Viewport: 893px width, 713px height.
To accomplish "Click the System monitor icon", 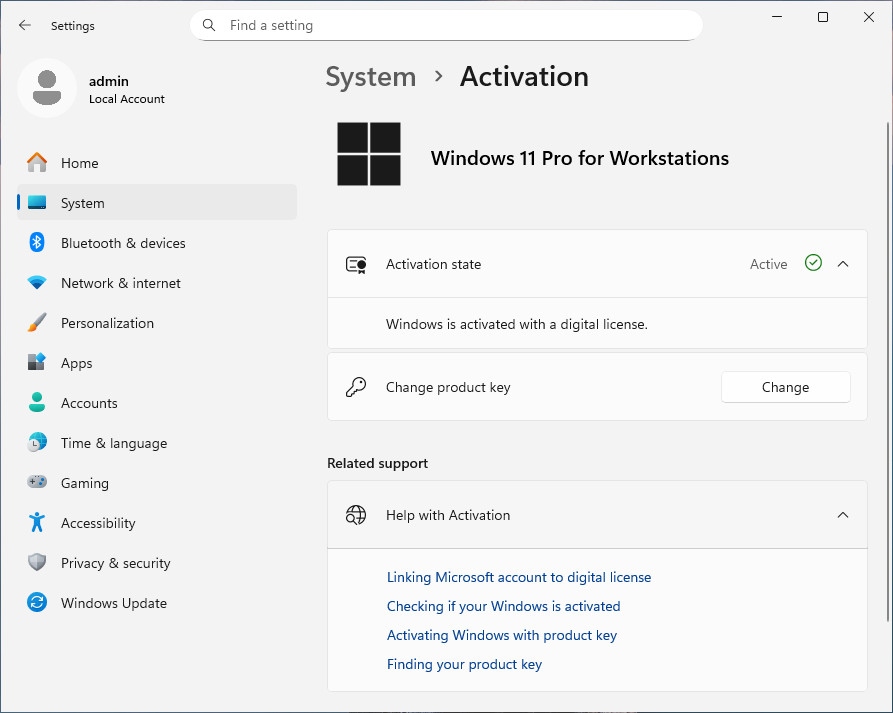I will coord(37,203).
